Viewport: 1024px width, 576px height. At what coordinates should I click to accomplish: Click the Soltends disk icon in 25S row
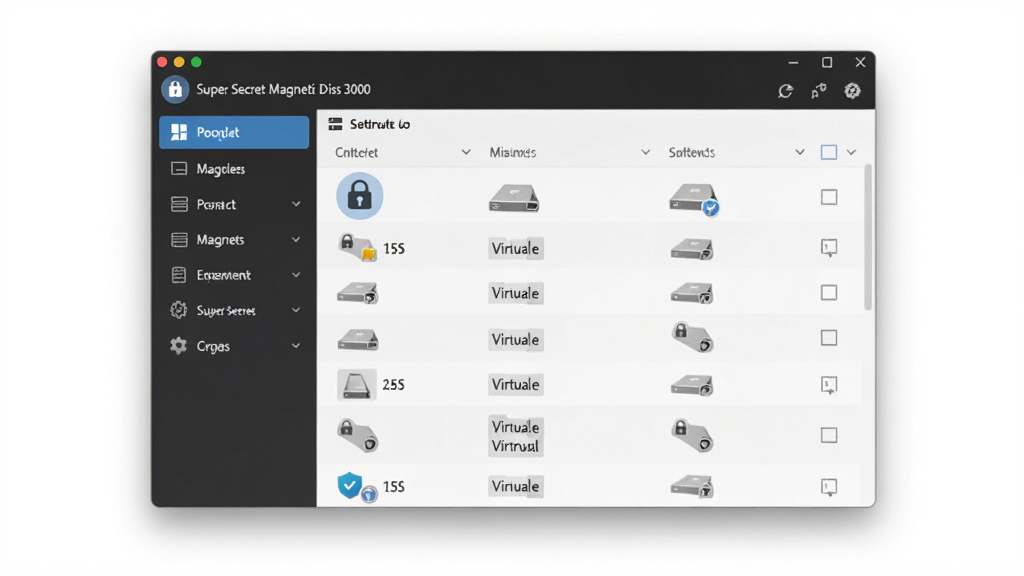point(692,385)
